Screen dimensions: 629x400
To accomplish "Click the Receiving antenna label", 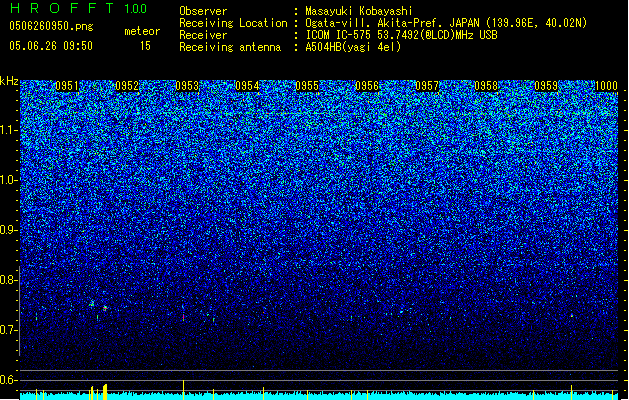I will [230, 47].
